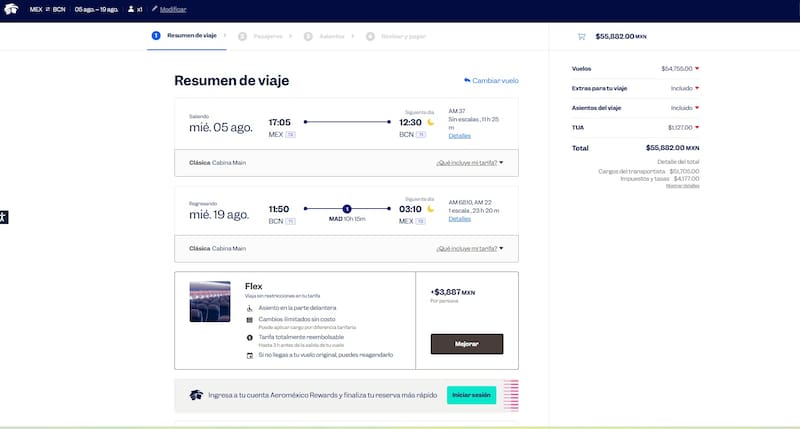Click the moon icon beside 03:10 arrival
Screen dimensions: 800x429
[x=431, y=209]
